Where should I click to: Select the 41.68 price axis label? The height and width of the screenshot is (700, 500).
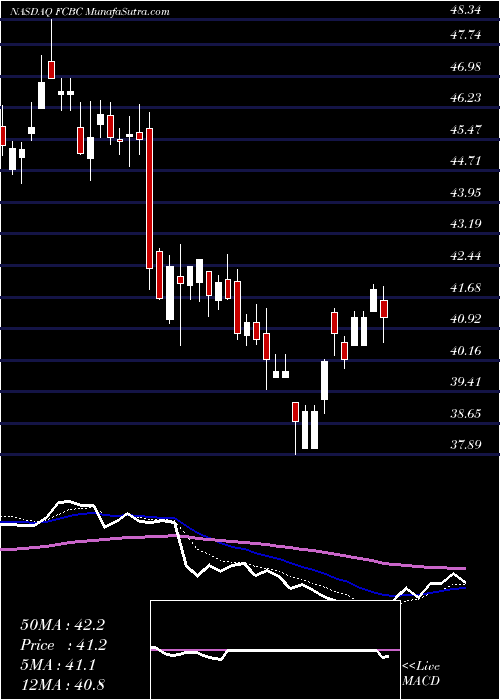pyautogui.click(x=465, y=288)
